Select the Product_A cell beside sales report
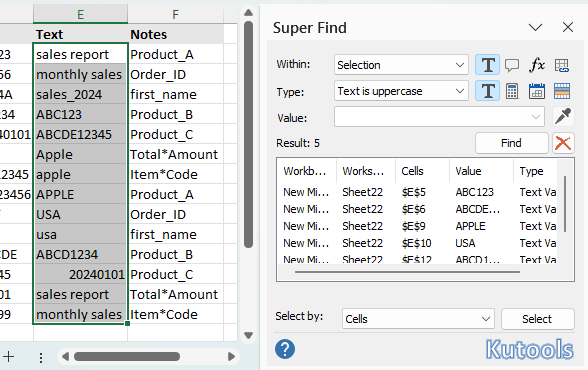588x370 pixels. click(x=175, y=54)
